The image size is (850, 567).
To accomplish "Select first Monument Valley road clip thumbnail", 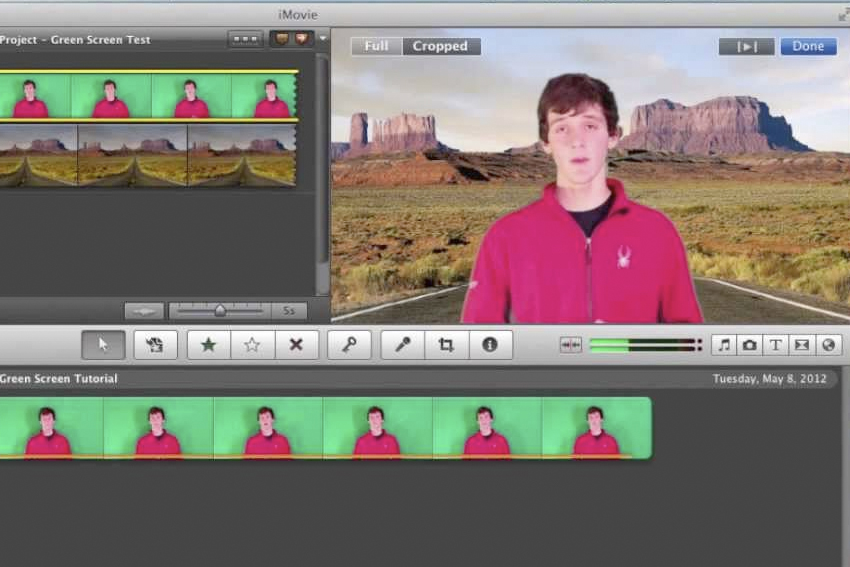I will [x=38, y=156].
